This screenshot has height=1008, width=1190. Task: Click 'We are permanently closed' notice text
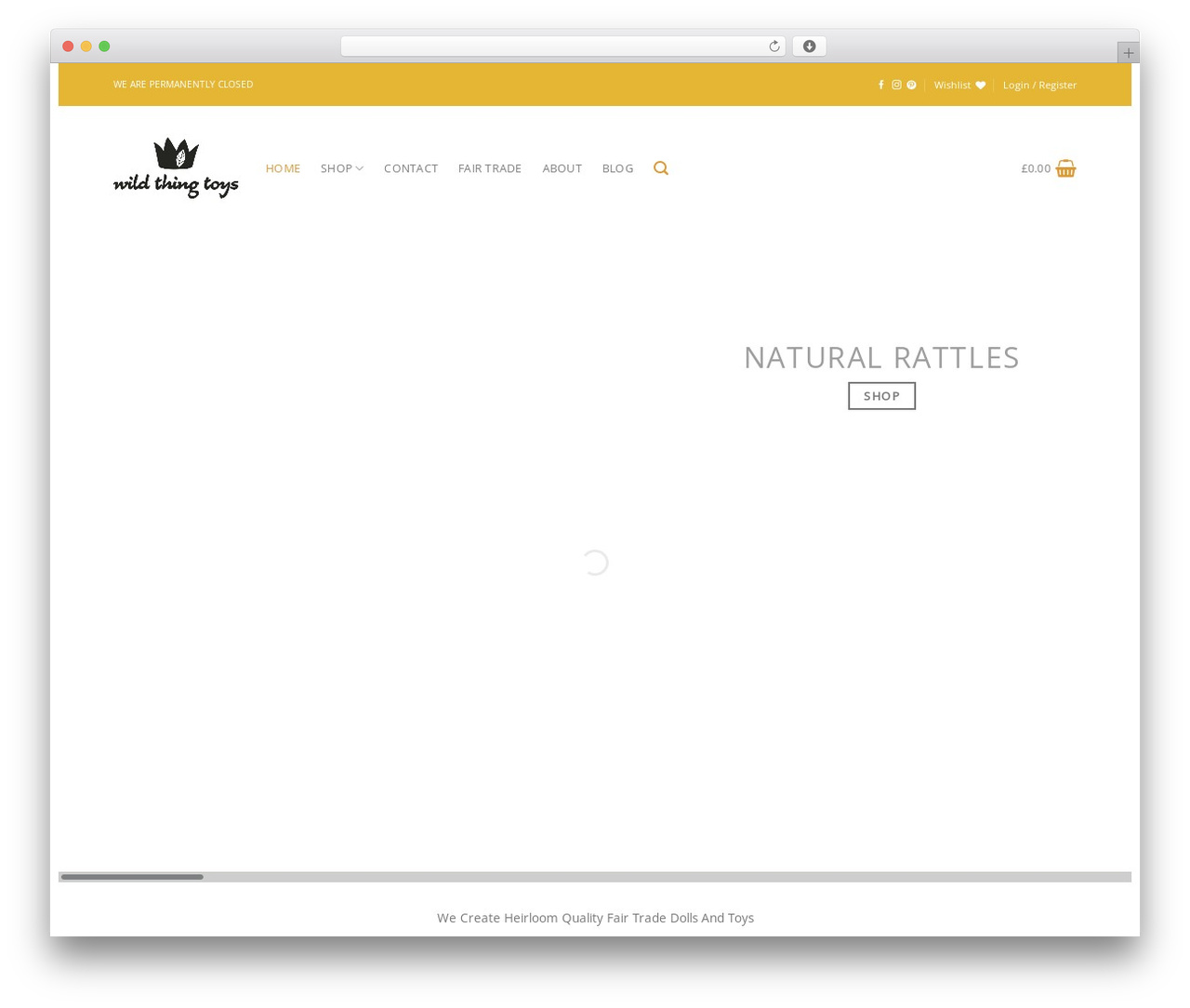tap(183, 85)
